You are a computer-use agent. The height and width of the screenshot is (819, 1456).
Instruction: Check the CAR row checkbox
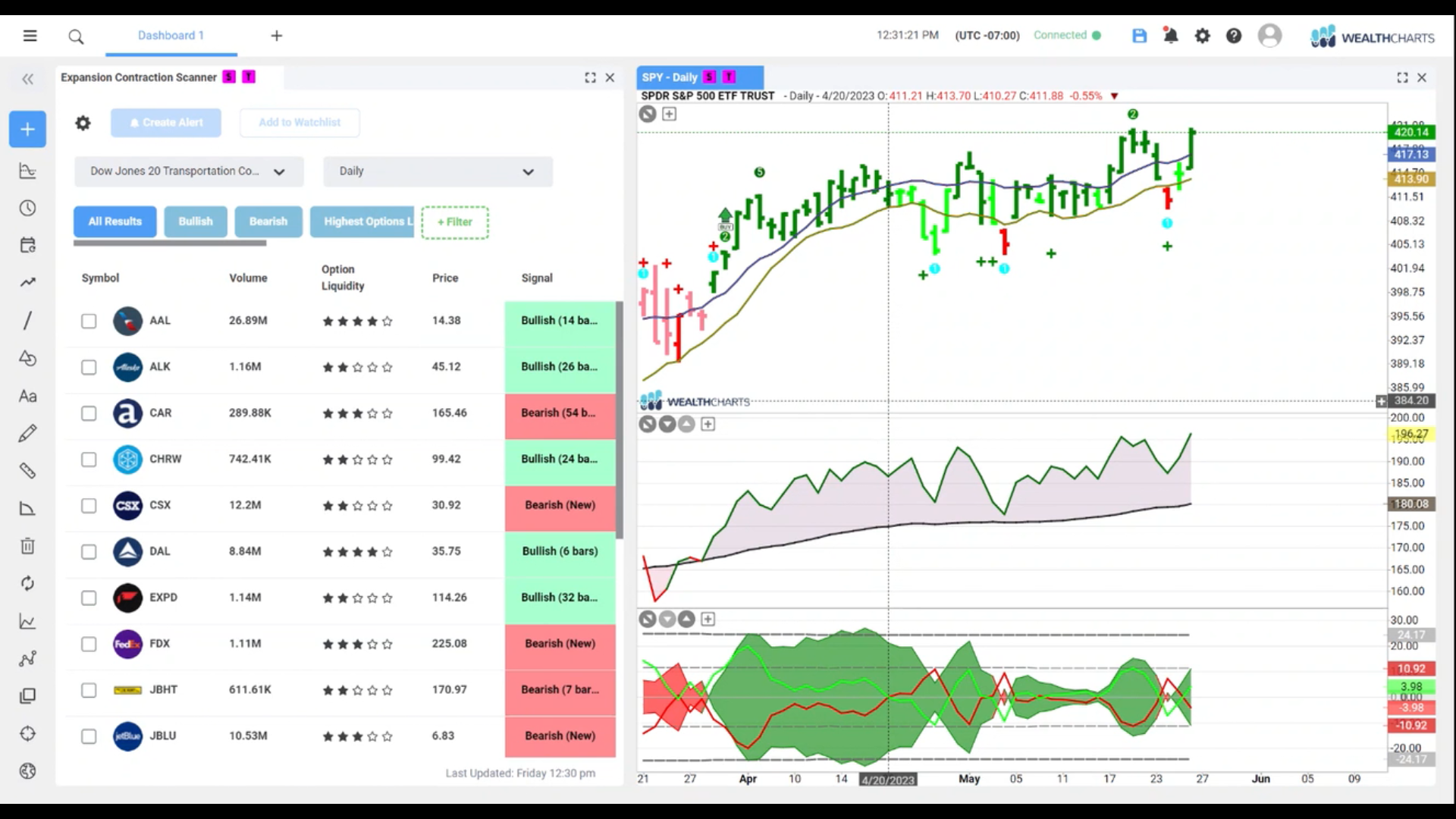click(x=89, y=413)
